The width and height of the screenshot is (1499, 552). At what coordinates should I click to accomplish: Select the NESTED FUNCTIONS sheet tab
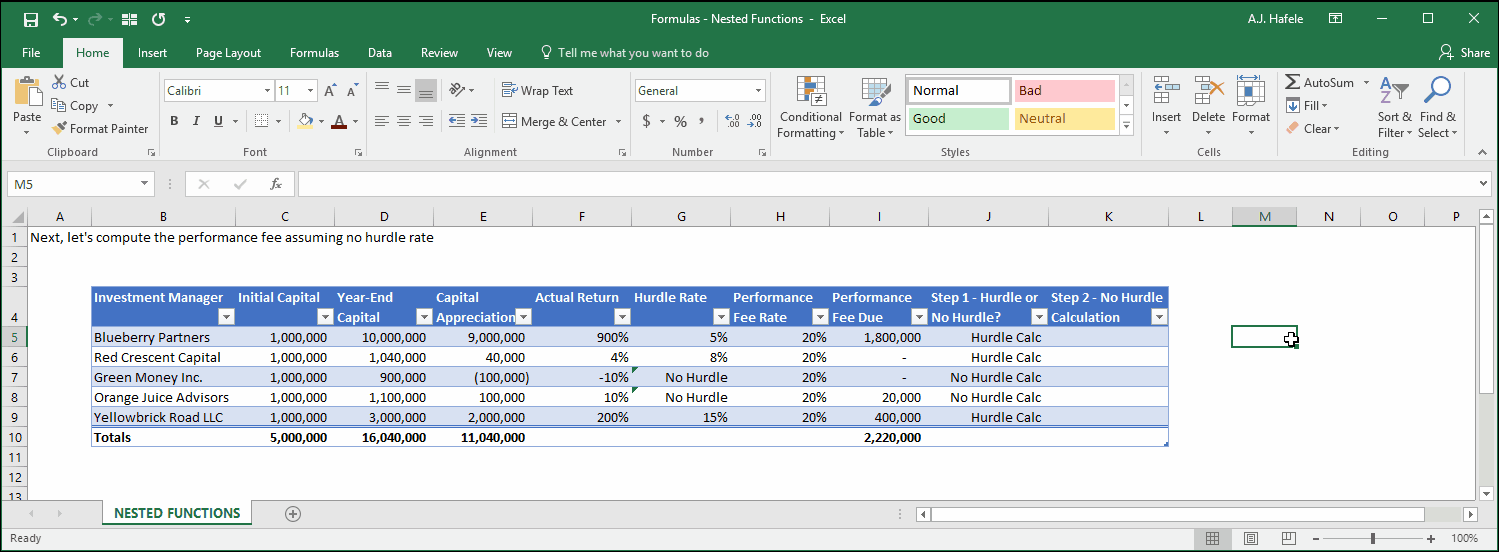(177, 513)
